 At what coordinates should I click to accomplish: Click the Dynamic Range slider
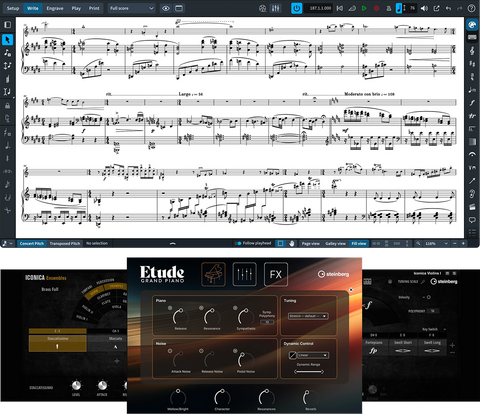pyautogui.click(x=309, y=371)
